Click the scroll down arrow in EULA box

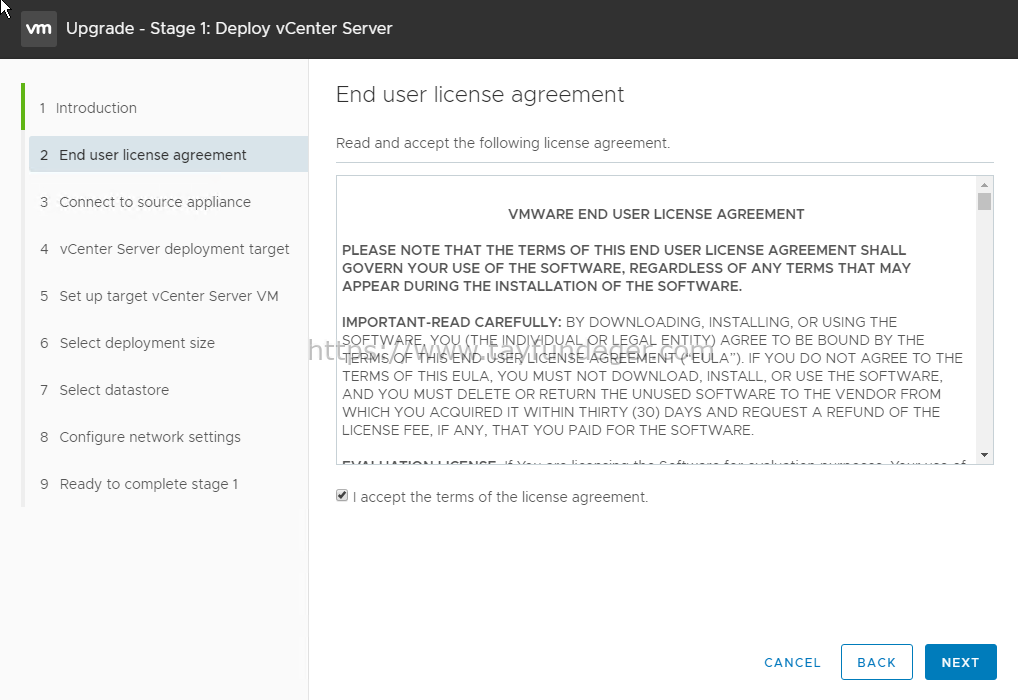[984, 455]
